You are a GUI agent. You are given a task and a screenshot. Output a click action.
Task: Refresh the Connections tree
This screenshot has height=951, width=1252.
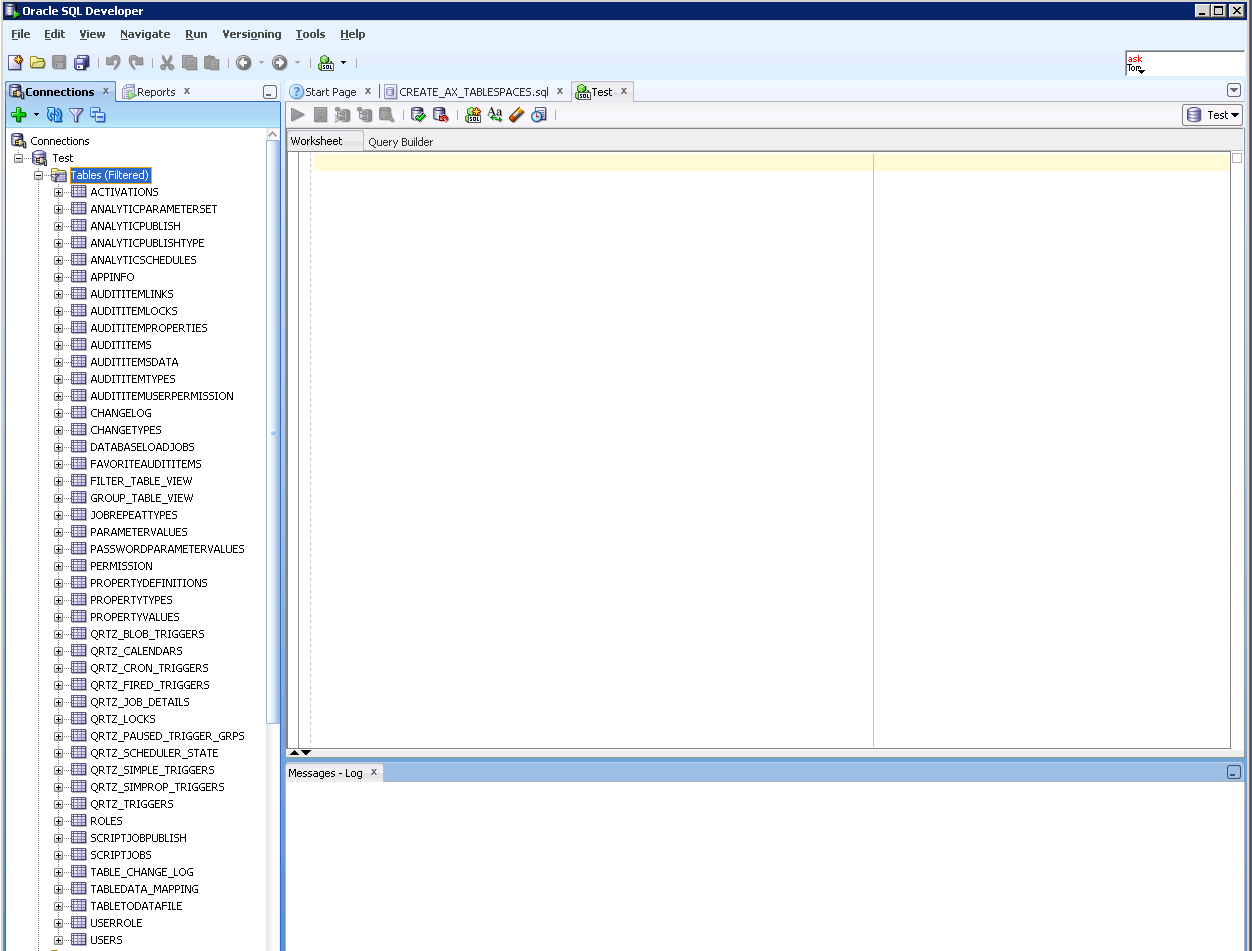coord(55,115)
